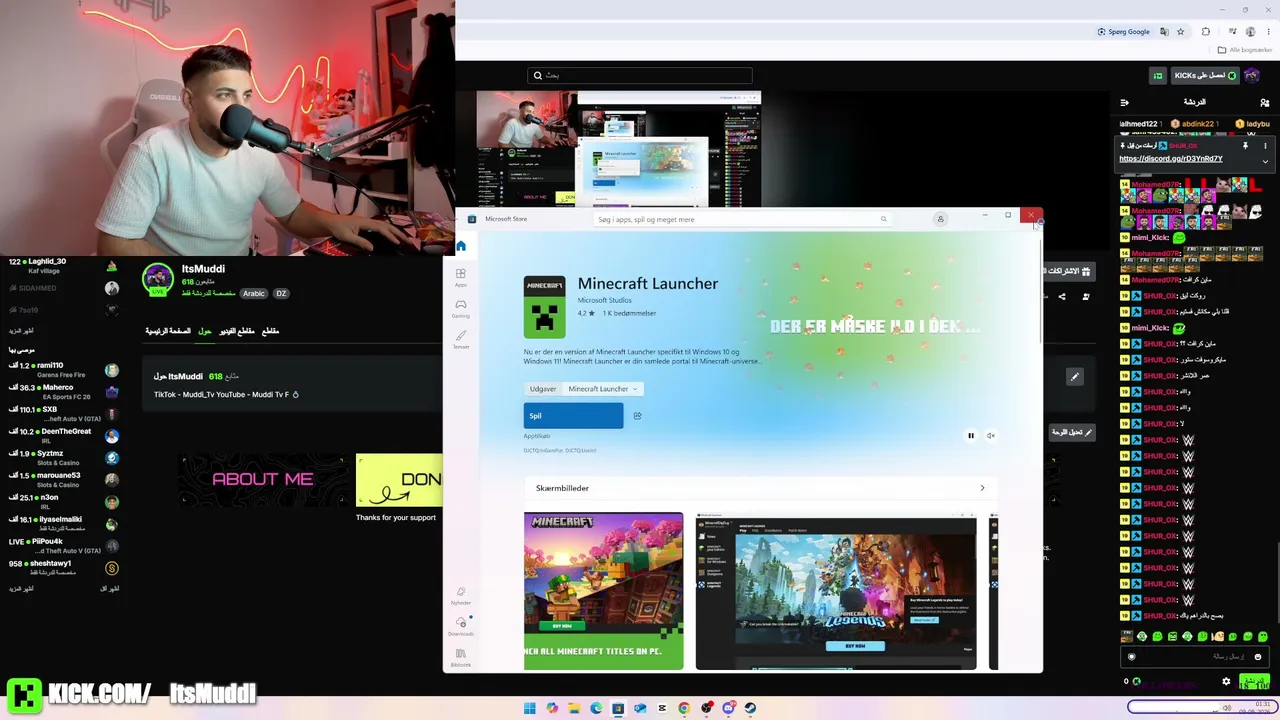The width and height of the screenshot is (1280, 720).
Task: Focus the Microsoft Store search field
Action: click(740, 219)
